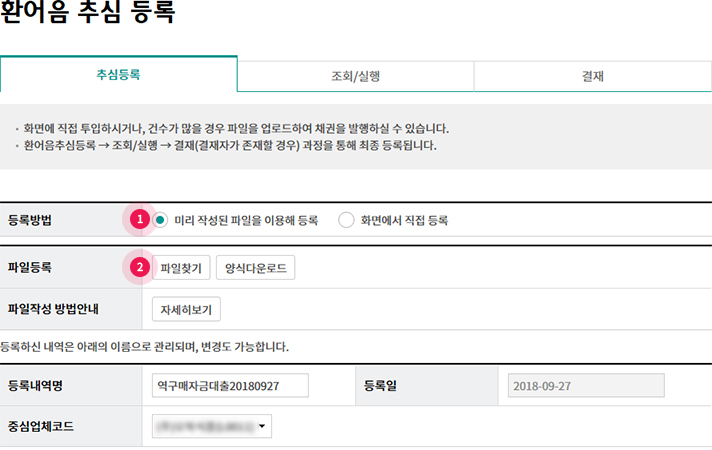The image size is (712, 450).
Task: Open the 결재 tab
Action: (592, 75)
